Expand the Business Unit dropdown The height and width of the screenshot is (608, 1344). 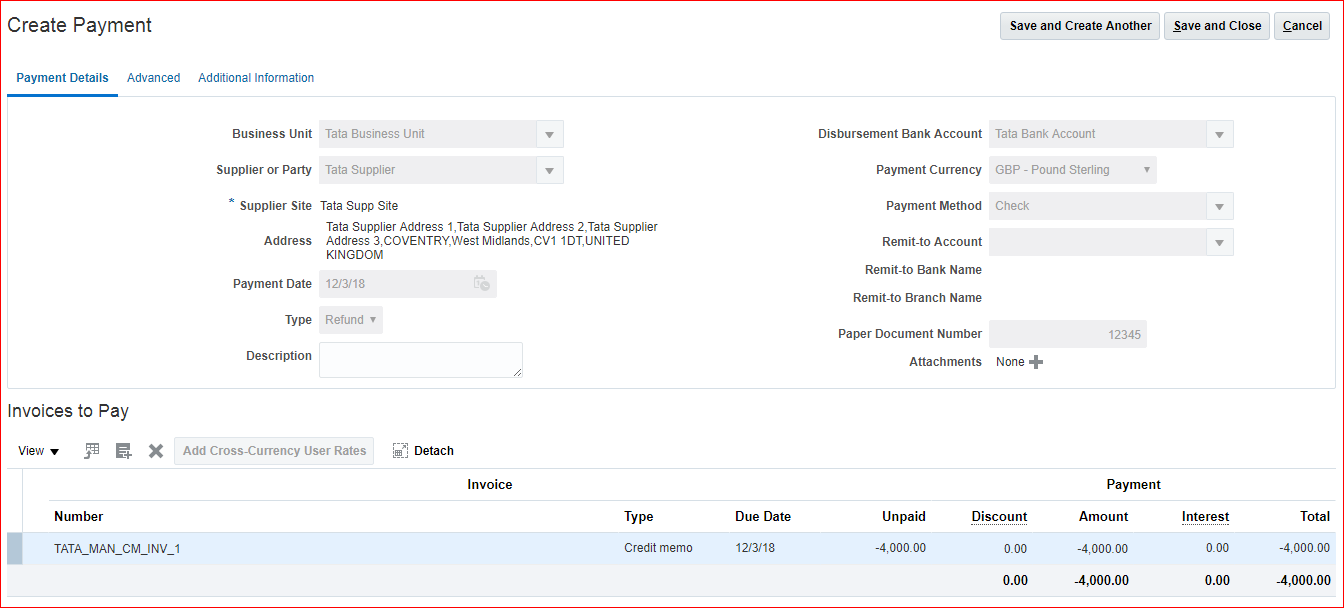point(550,134)
